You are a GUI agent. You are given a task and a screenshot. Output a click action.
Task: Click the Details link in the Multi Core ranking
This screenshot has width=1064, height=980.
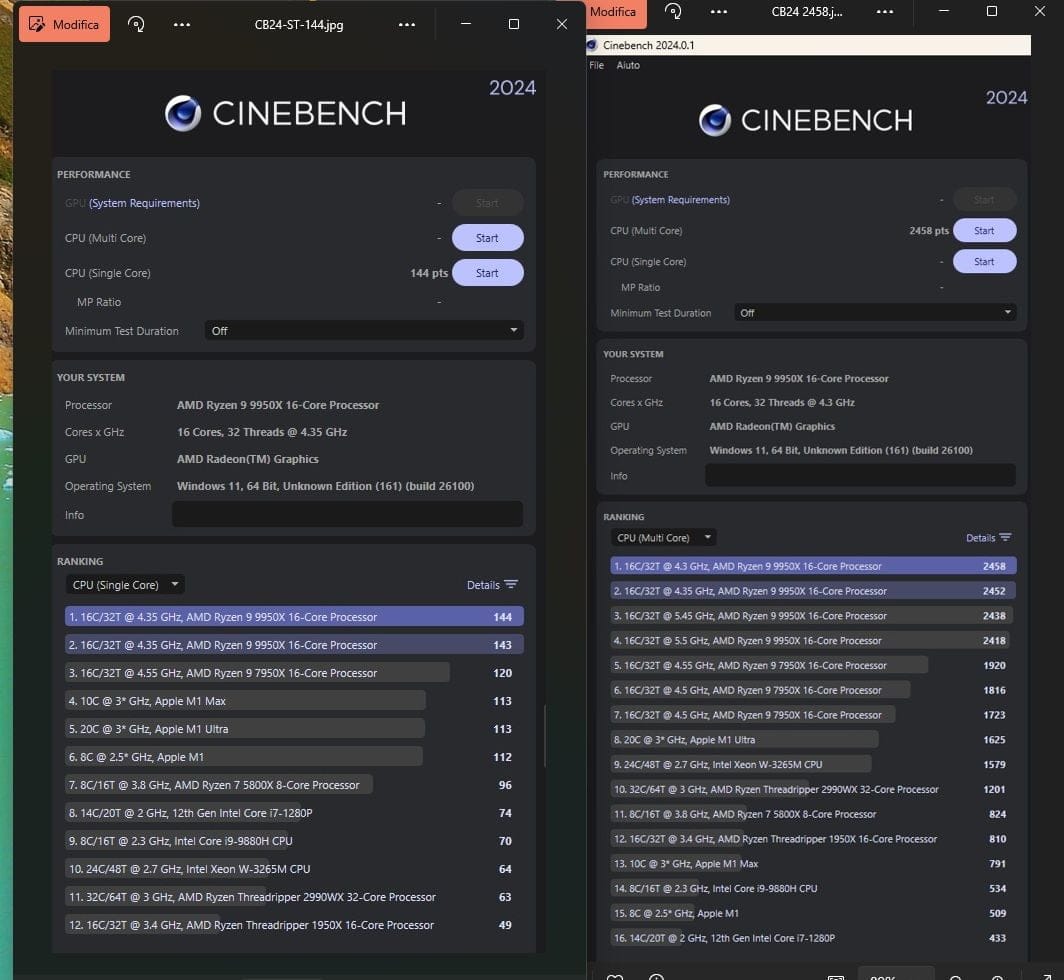point(981,538)
